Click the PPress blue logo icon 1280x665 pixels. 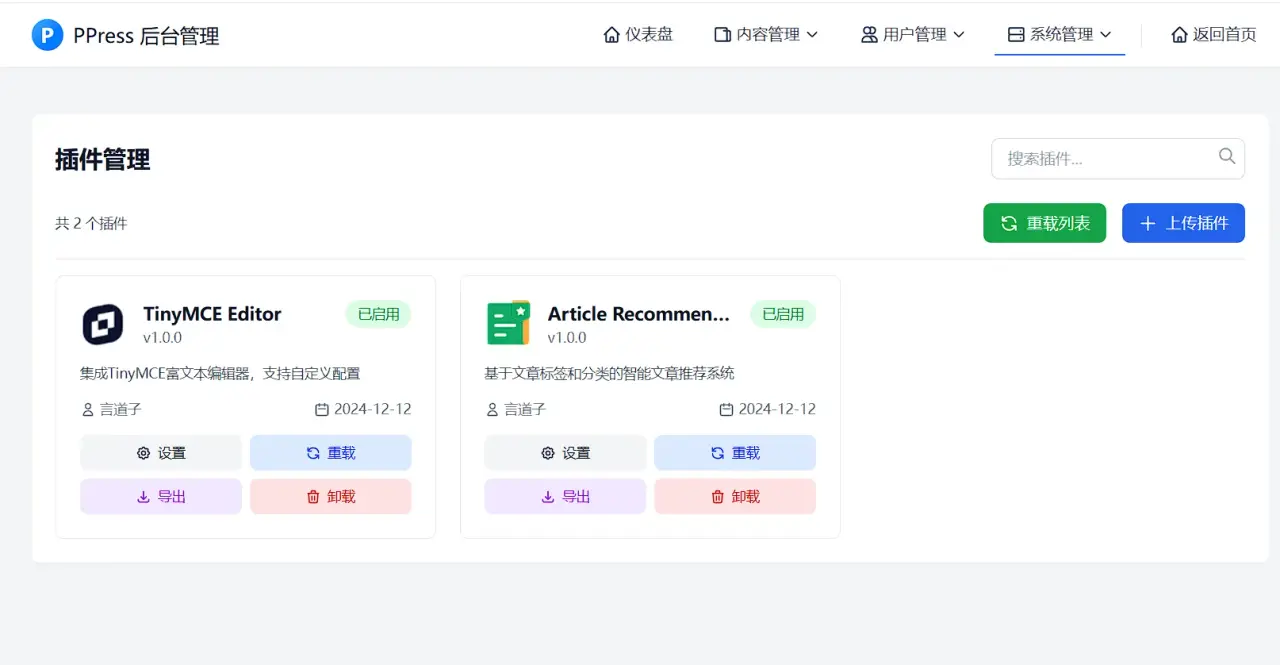point(47,35)
